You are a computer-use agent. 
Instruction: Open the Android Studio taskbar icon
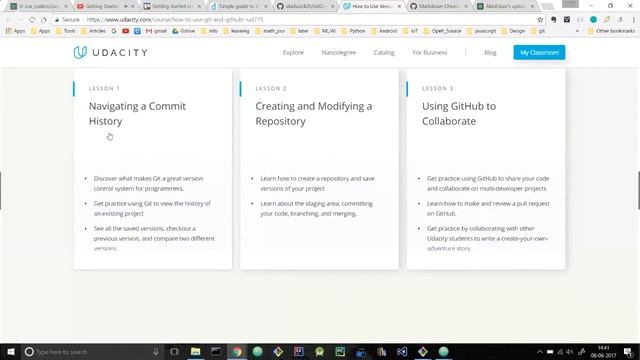(320, 351)
